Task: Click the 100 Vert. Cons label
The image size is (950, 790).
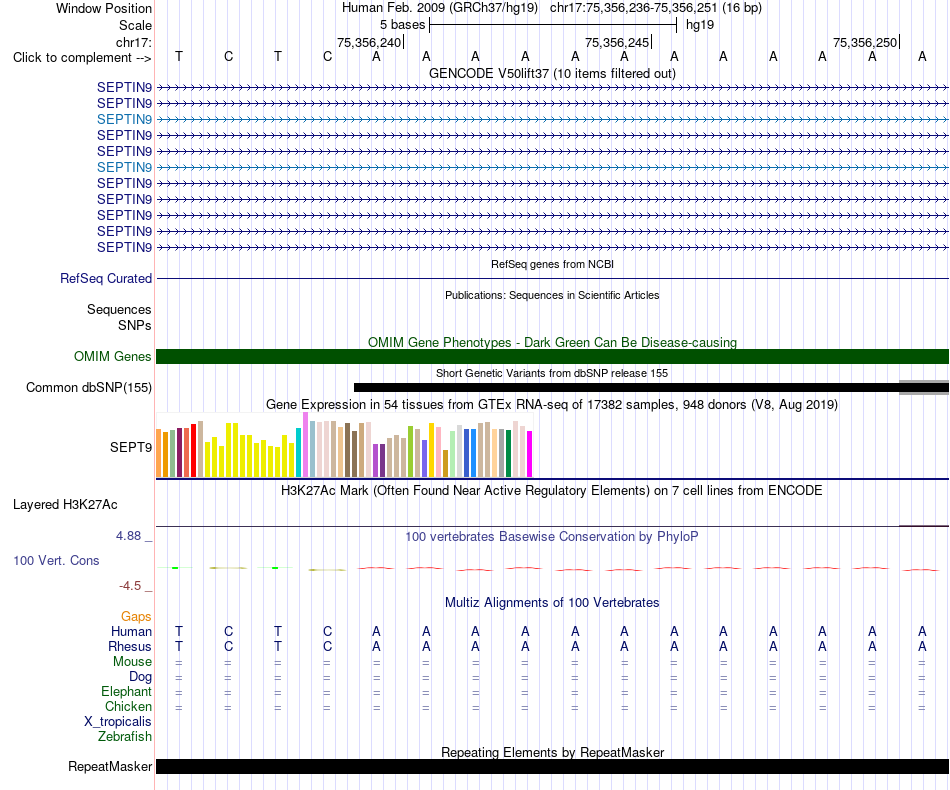Action: click(56, 560)
